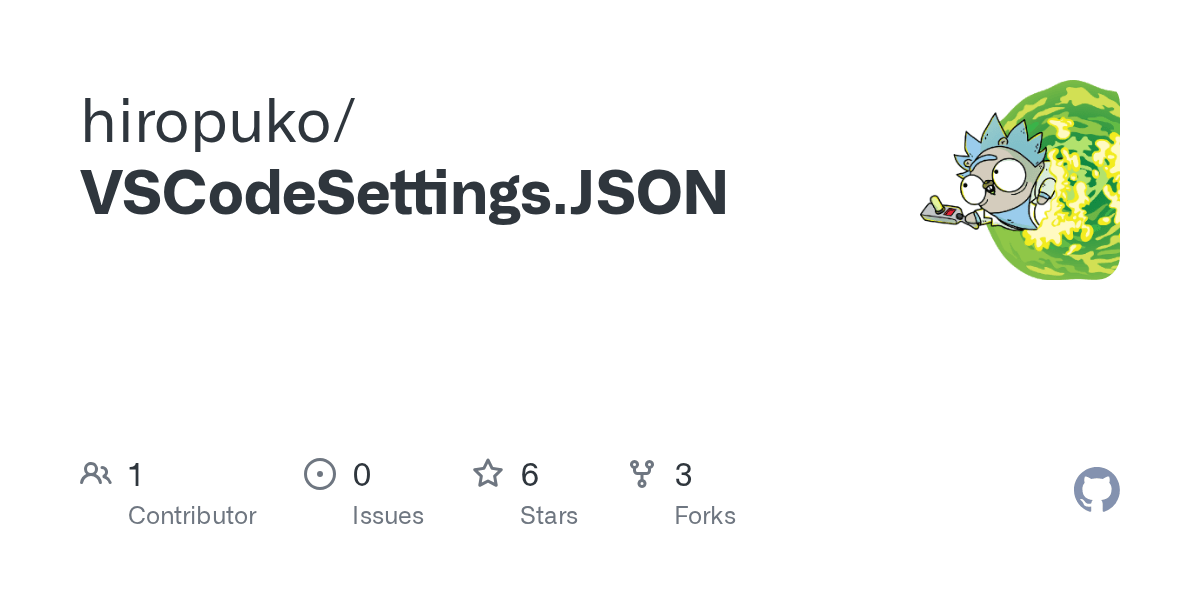Click the Forks branch icon

[x=642, y=474]
